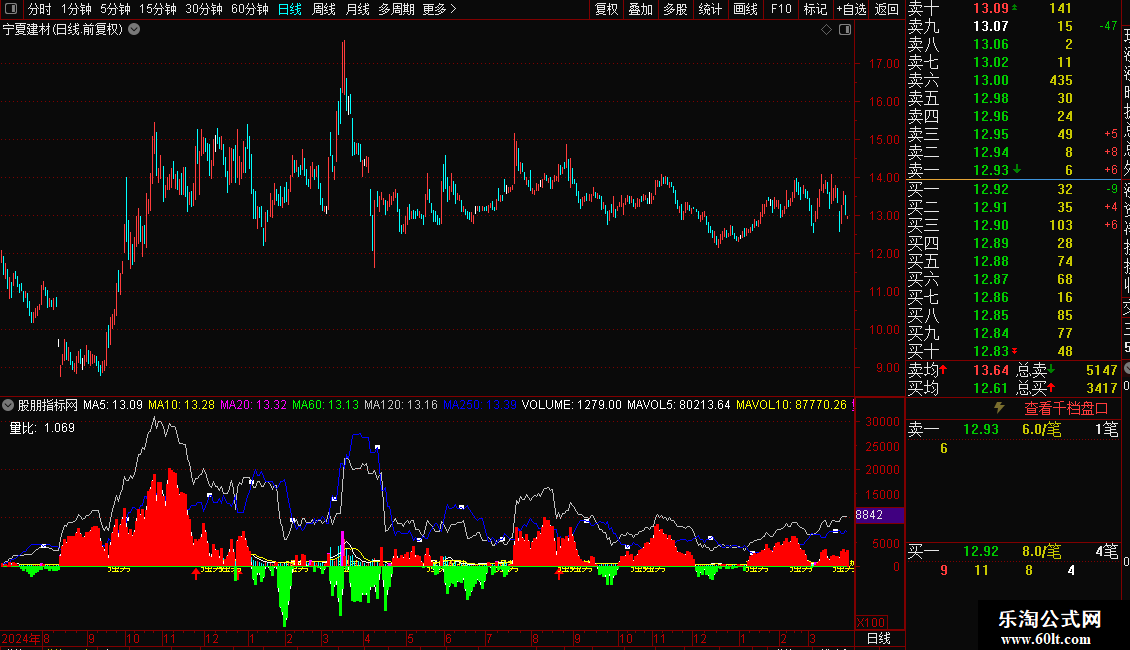Click the 标记 mark button
The width and height of the screenshot is (1130, 650).
pyautogui.click(x=816, y=9)
